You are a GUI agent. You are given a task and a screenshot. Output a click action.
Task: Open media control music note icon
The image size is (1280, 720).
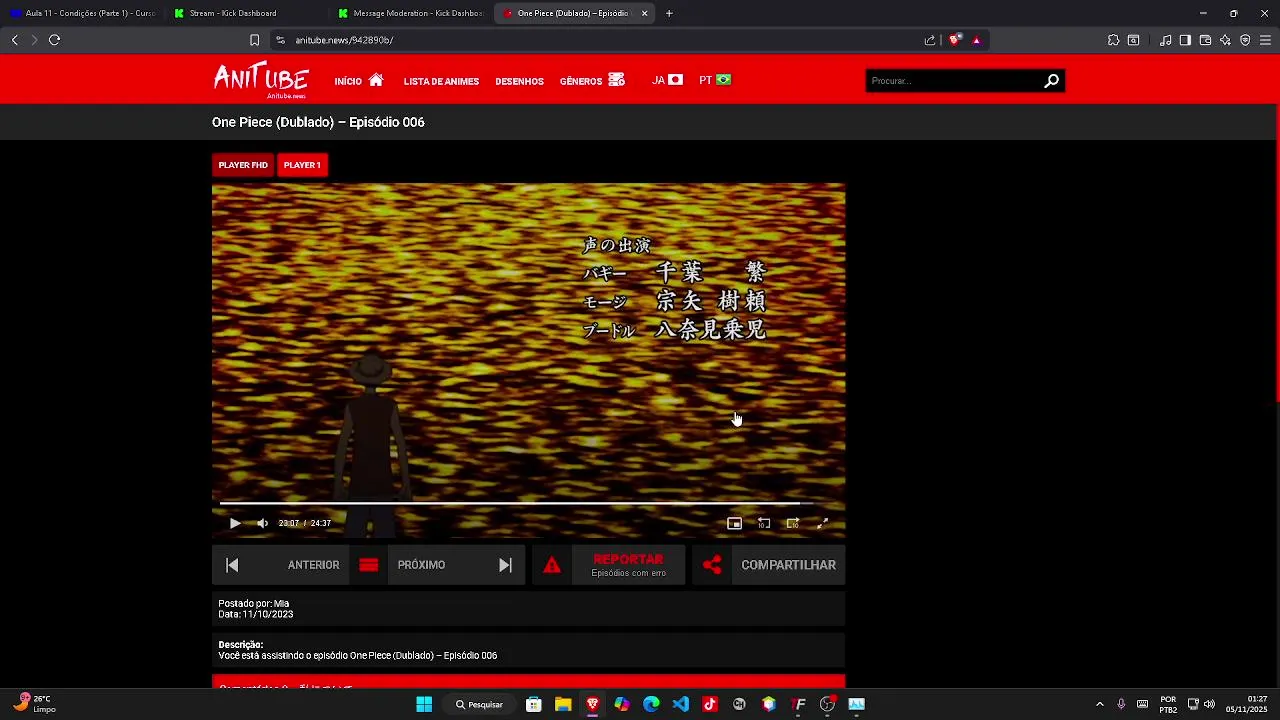[1165, 40]
